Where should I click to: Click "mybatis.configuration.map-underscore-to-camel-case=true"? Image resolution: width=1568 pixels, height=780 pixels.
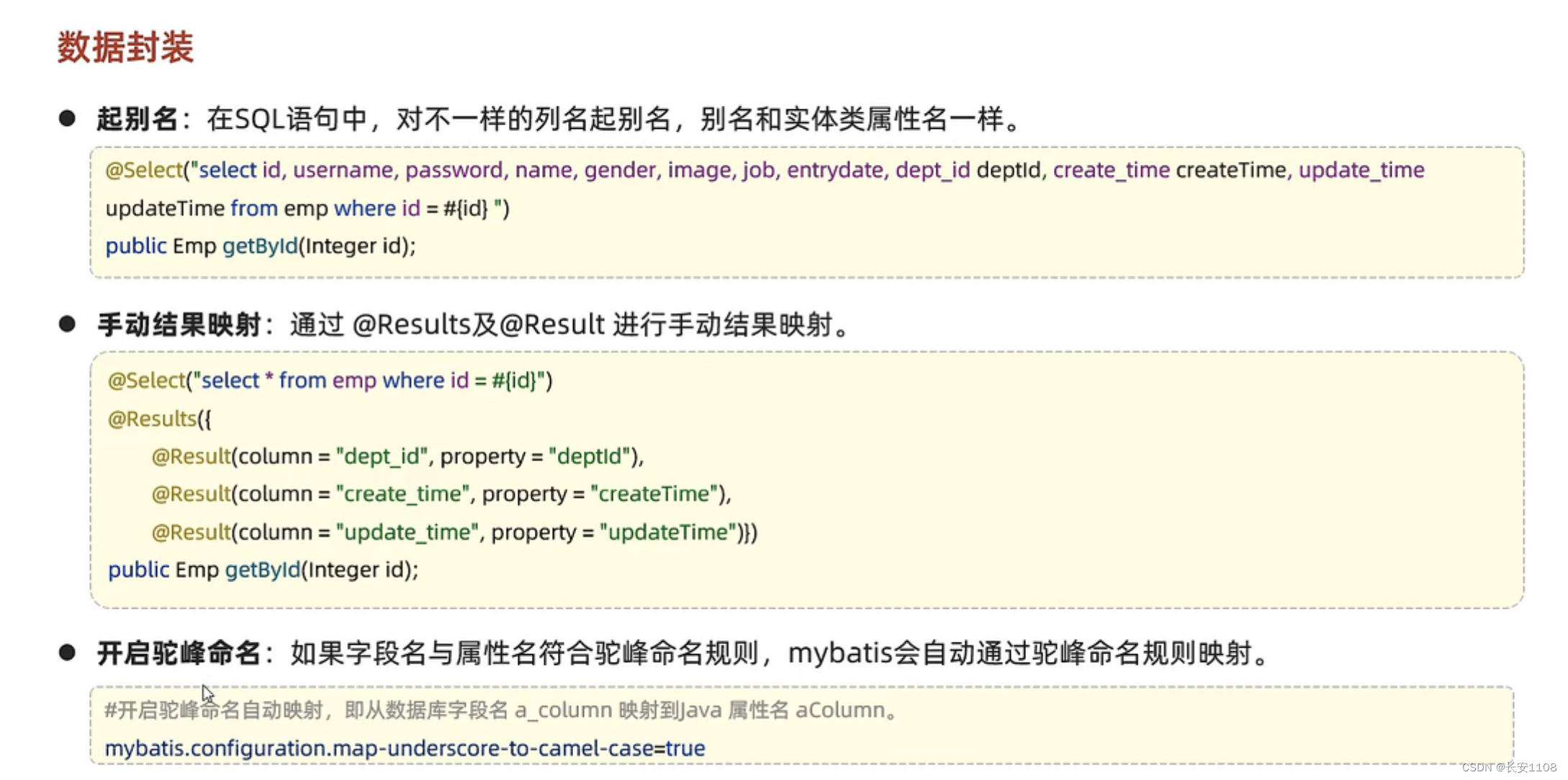click(x=405, y=749)
